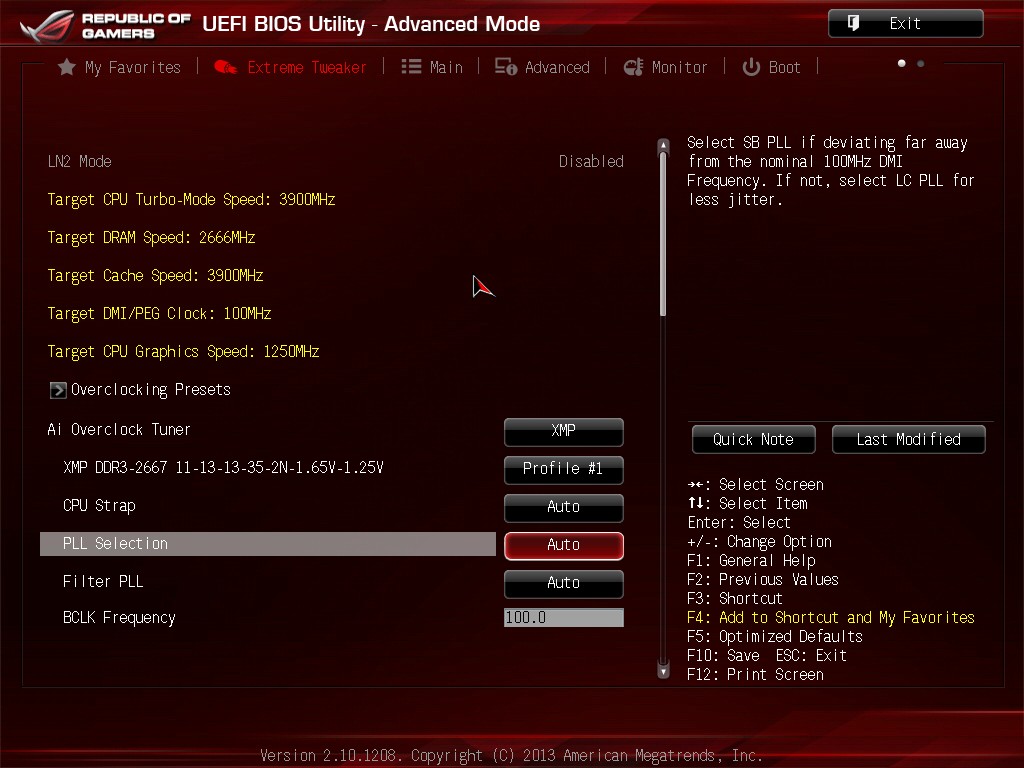Click the F3 Shortcut hint
Image resolution: width=1024 pixels, height=768 pixels.
[735, 599]
